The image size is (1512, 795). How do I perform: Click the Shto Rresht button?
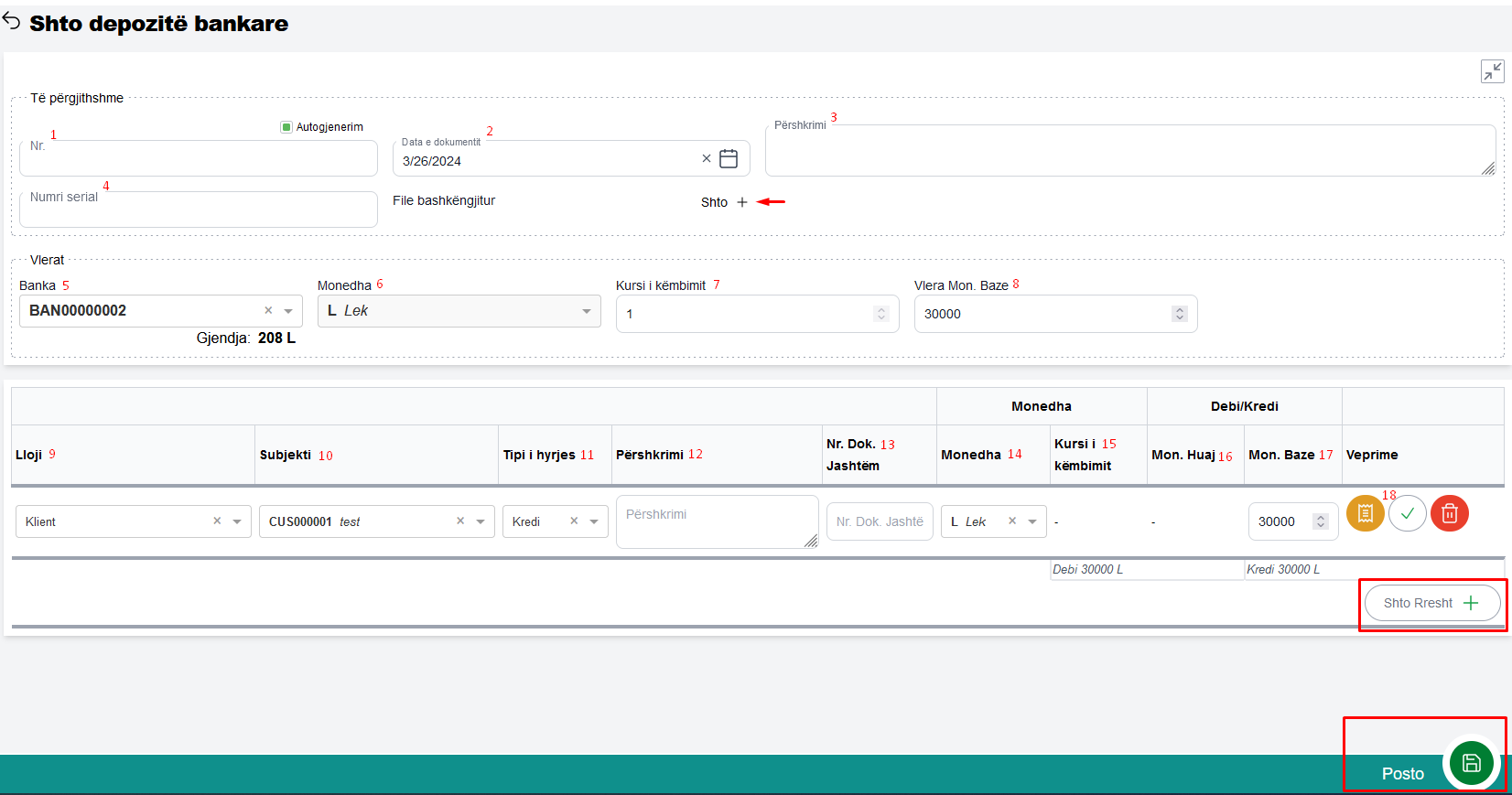tap(1431, 603)
